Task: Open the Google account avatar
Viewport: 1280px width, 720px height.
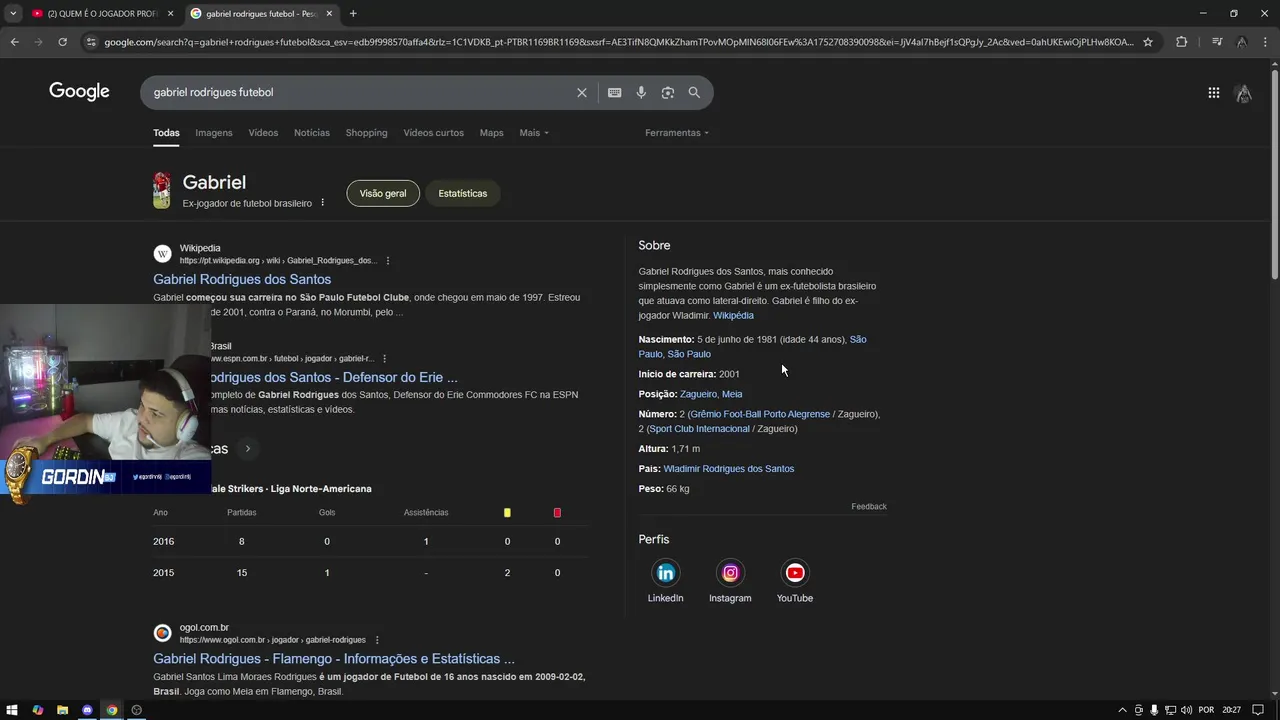Action: coord(1243,93)
